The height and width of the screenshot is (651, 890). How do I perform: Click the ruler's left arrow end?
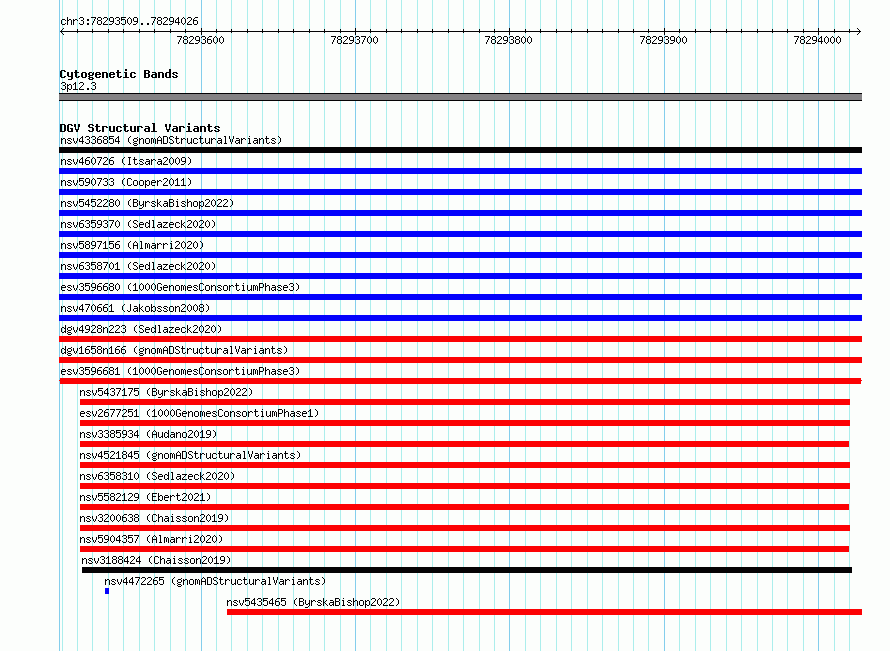click(62, 31)
